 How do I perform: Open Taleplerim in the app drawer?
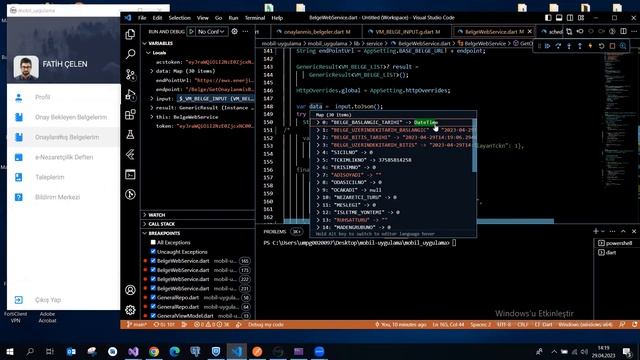[64, 177]
